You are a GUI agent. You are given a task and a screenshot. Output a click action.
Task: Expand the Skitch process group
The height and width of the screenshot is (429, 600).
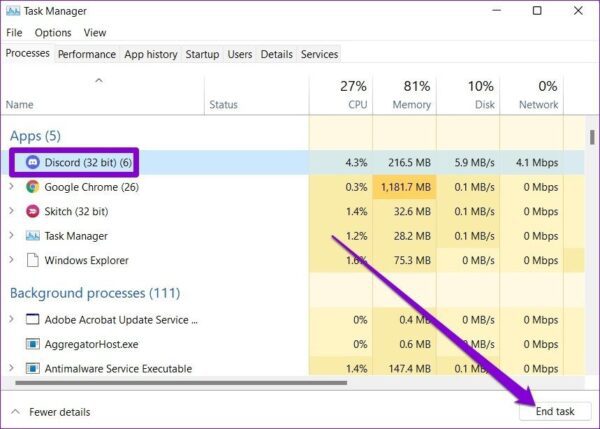pyautogui.click(x=11, y=211)
